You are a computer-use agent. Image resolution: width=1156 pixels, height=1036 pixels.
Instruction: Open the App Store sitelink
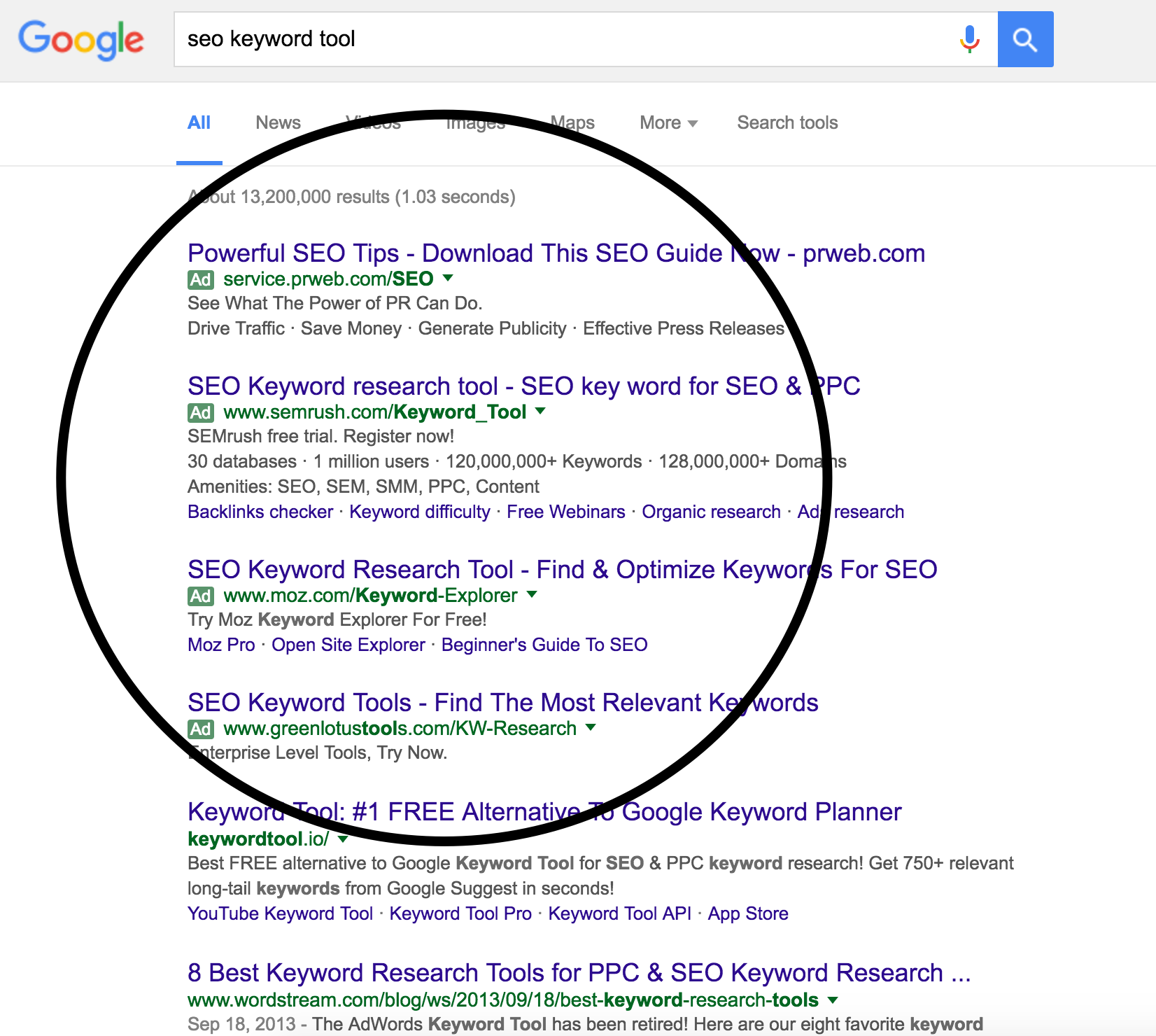[x=748, y=913]
